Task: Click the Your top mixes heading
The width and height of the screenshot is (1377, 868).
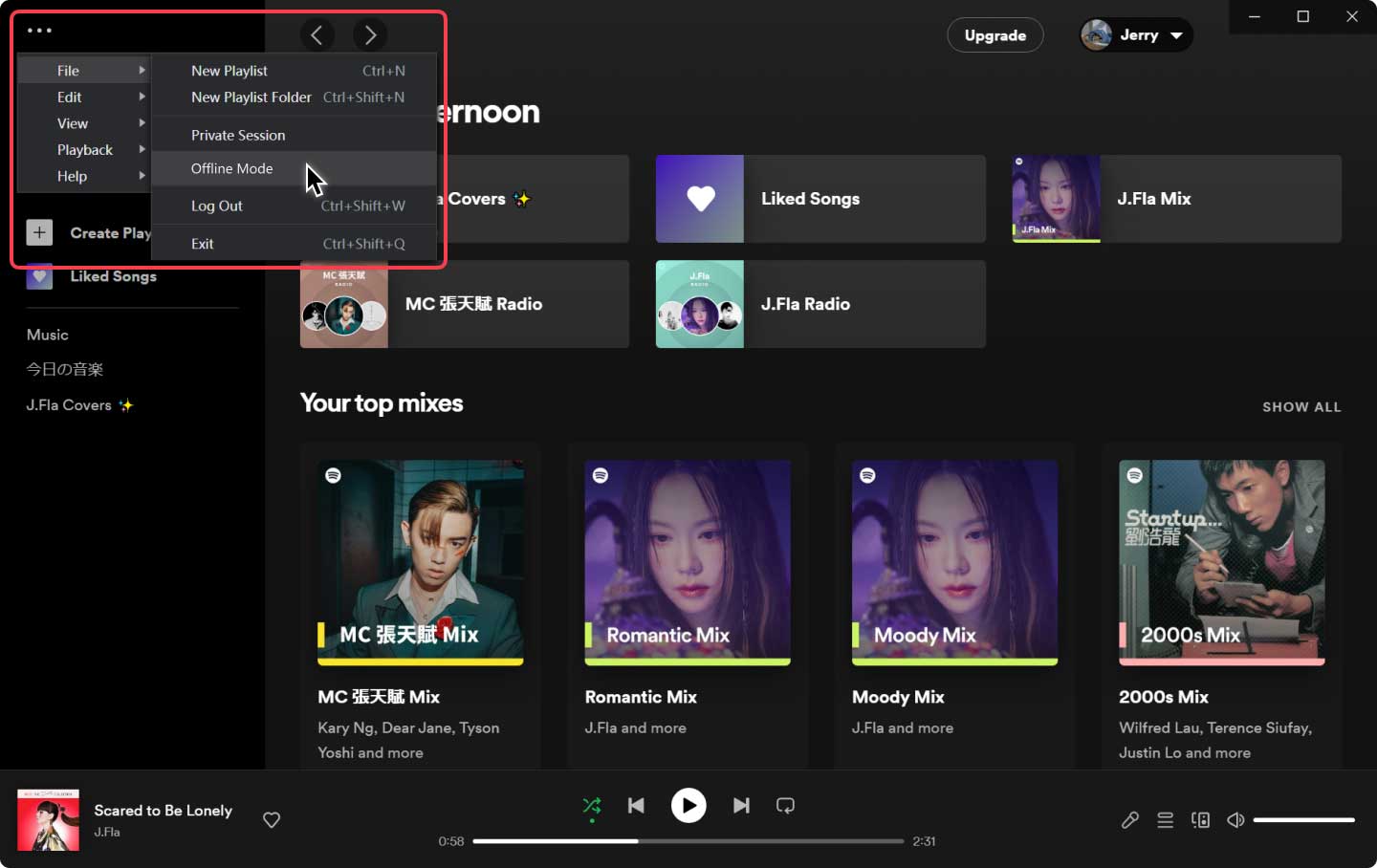Action: pos(382,403)
